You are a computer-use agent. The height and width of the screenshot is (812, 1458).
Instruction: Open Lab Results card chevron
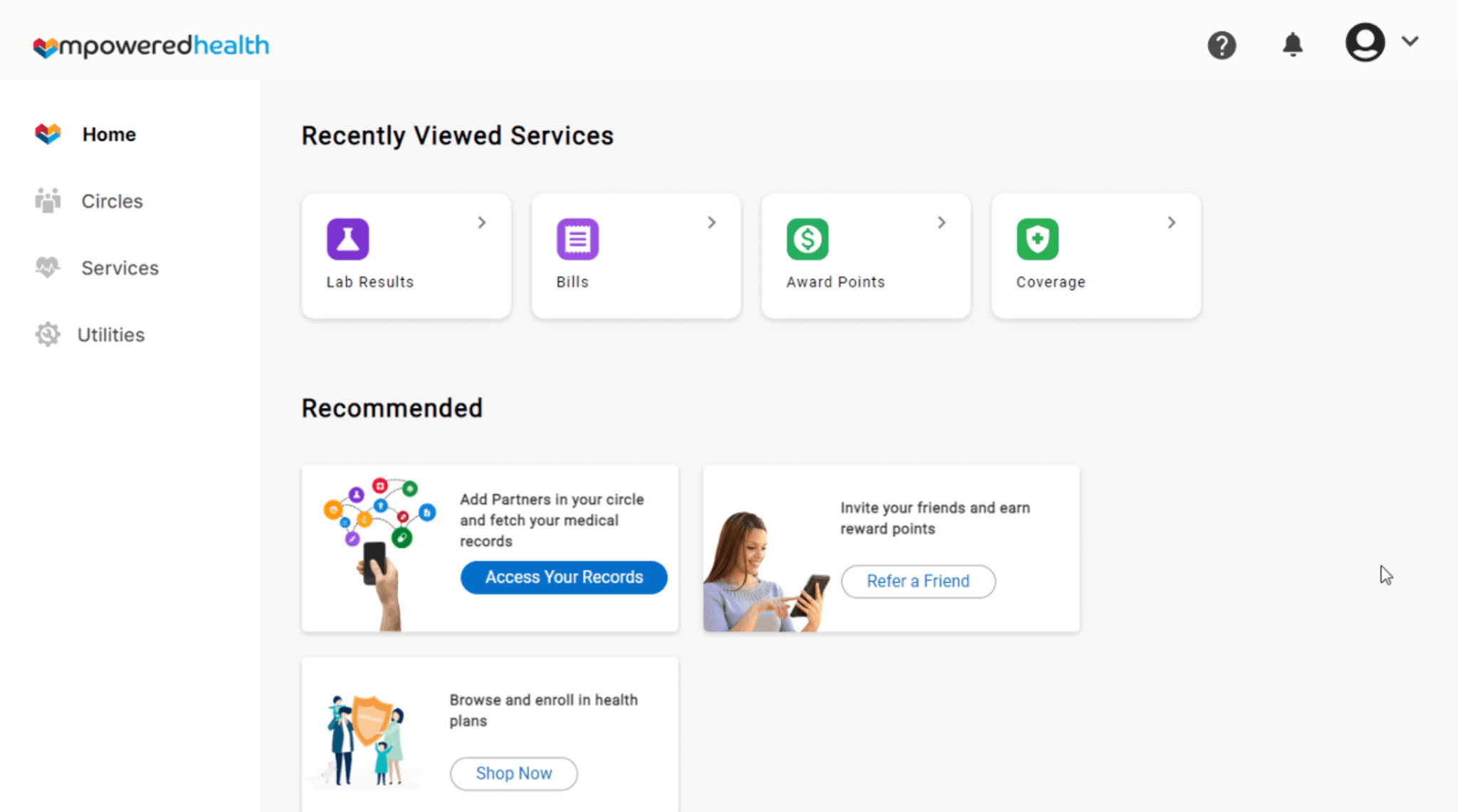482,223
